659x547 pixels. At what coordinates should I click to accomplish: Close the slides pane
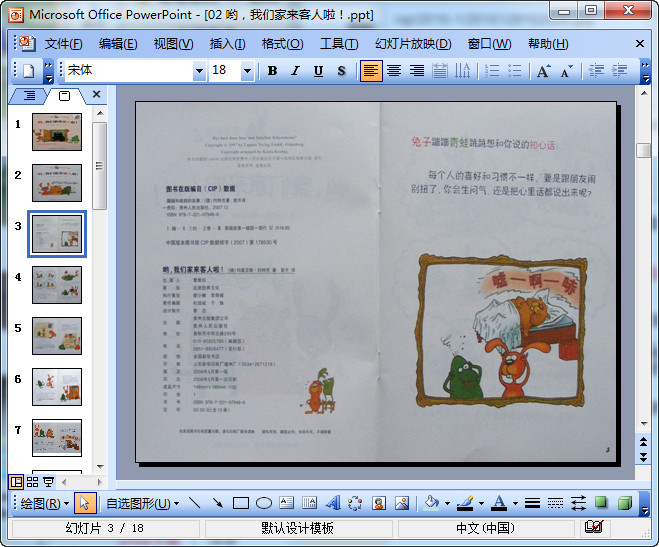coord(96,94)
